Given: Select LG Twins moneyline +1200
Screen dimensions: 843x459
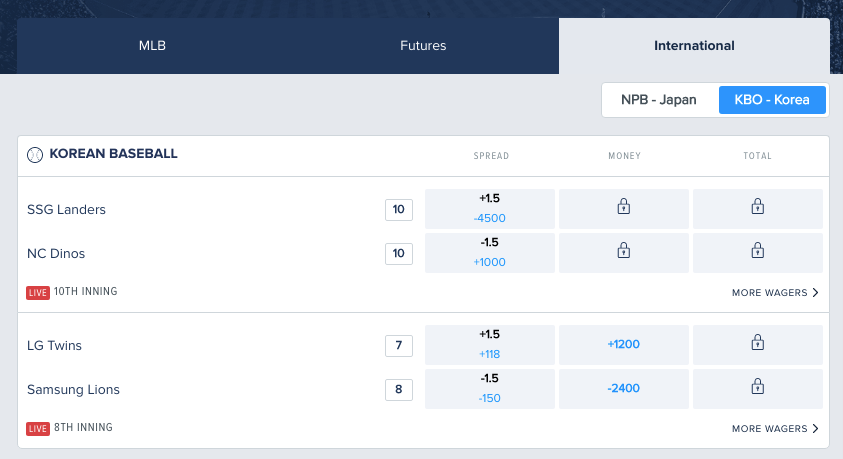Looking at the screenshot, I should tap(624, 345).
